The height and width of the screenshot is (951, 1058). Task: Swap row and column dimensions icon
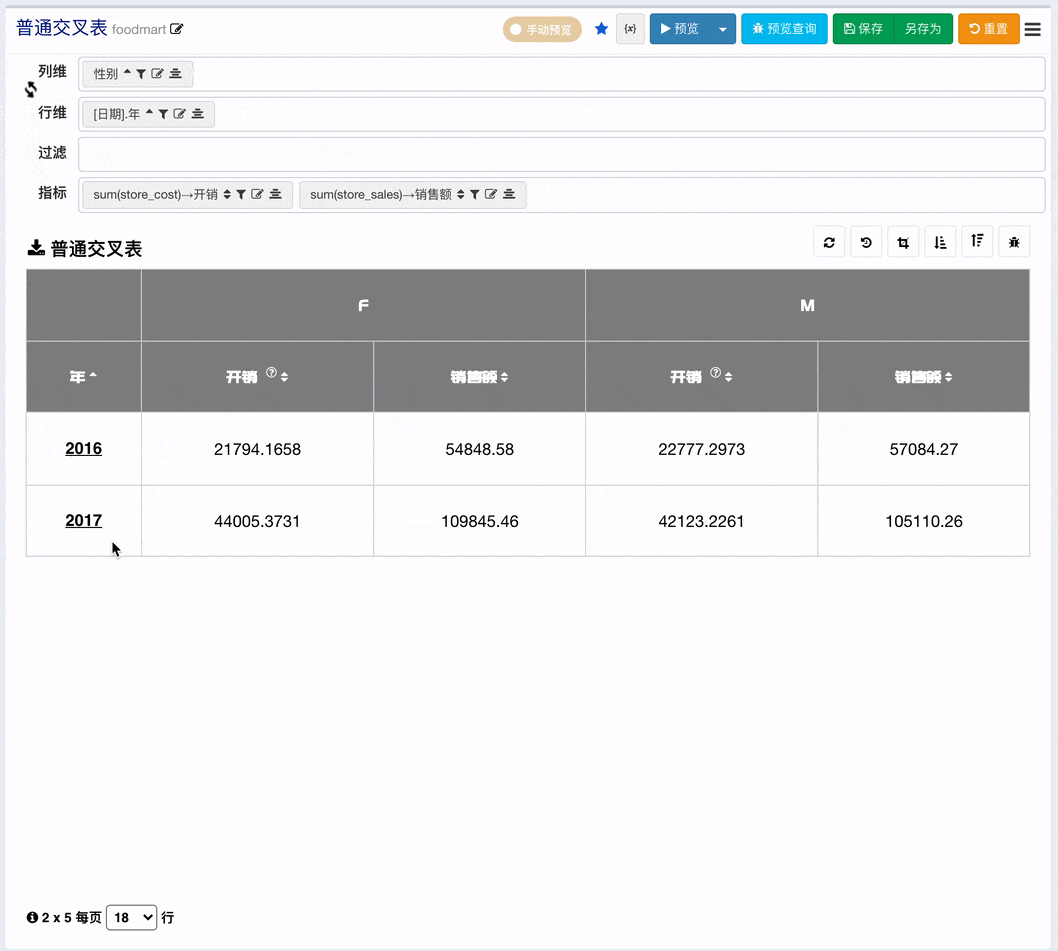click(x=30, y=90)
